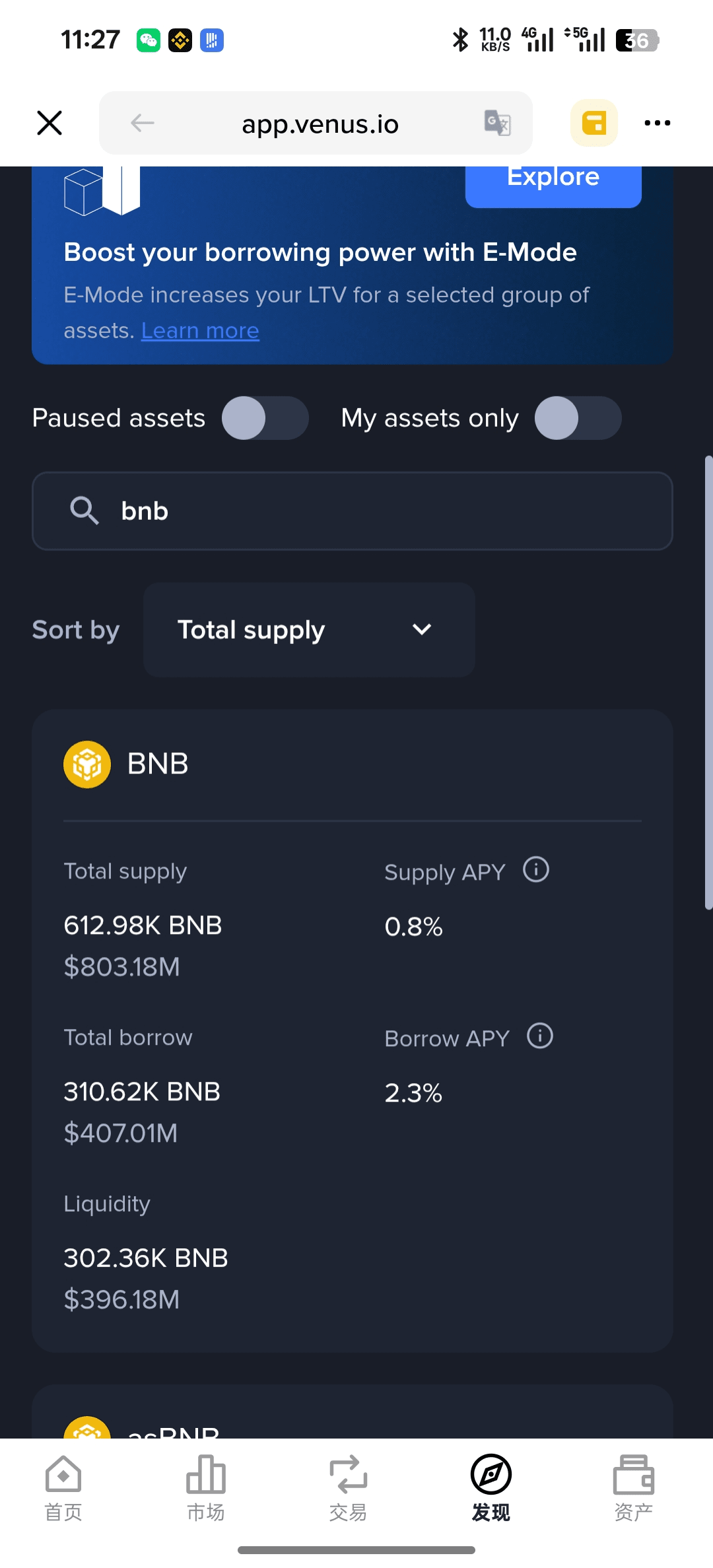Viewport: 713px width, 1568px height.
Task: Click the Sort by dropdown chevron
Action: (x=422, y=630)
